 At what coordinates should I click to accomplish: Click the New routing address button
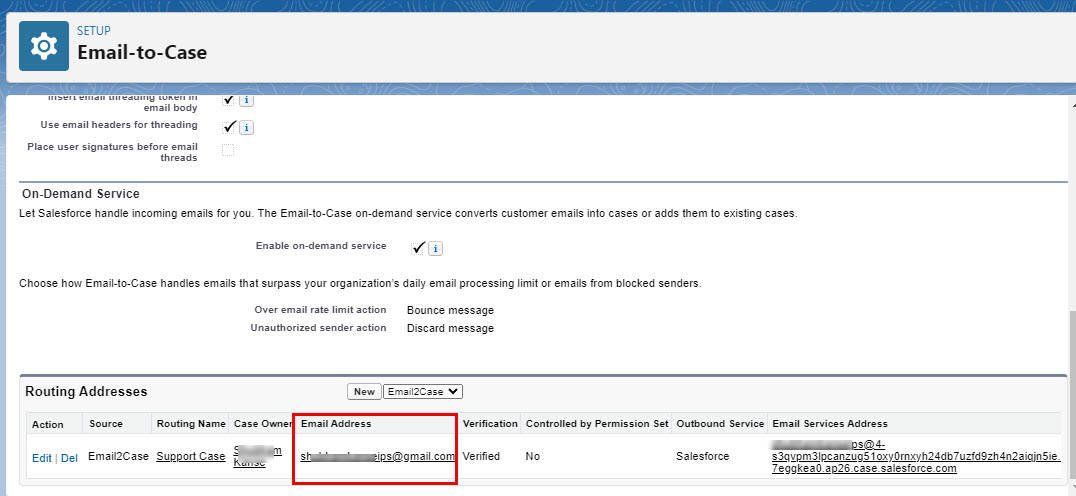pyautogui.click(x=364, y=392)
